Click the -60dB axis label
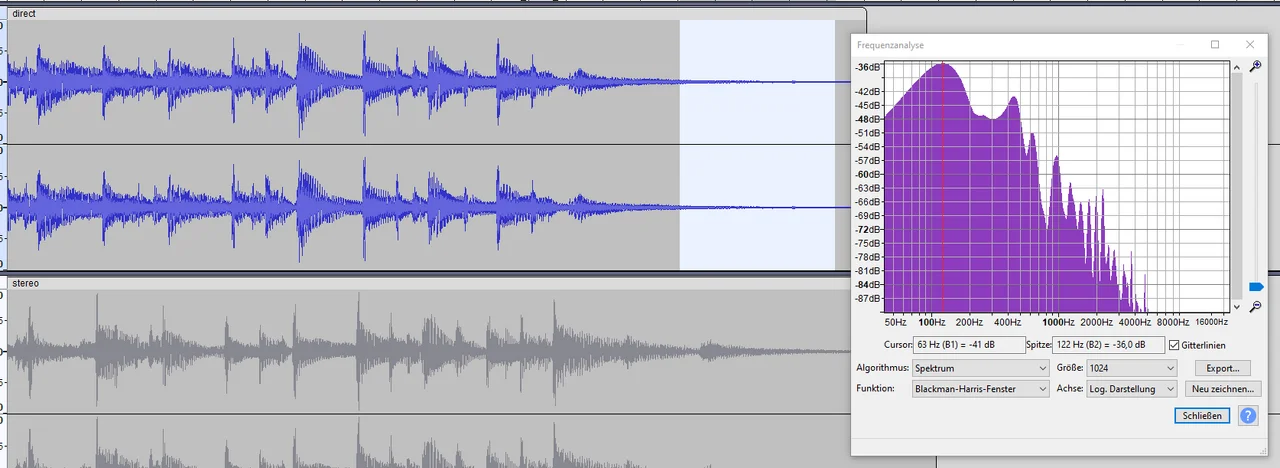 pyautogui.click(x=868, y=174)
